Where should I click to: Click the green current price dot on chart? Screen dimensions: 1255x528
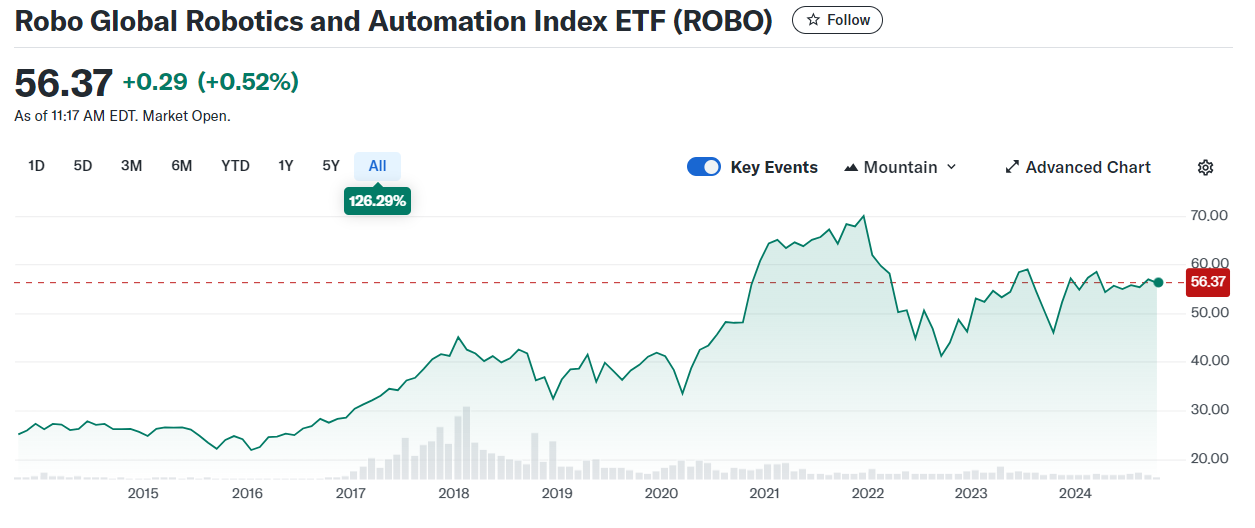click(x=1158, y=282)
